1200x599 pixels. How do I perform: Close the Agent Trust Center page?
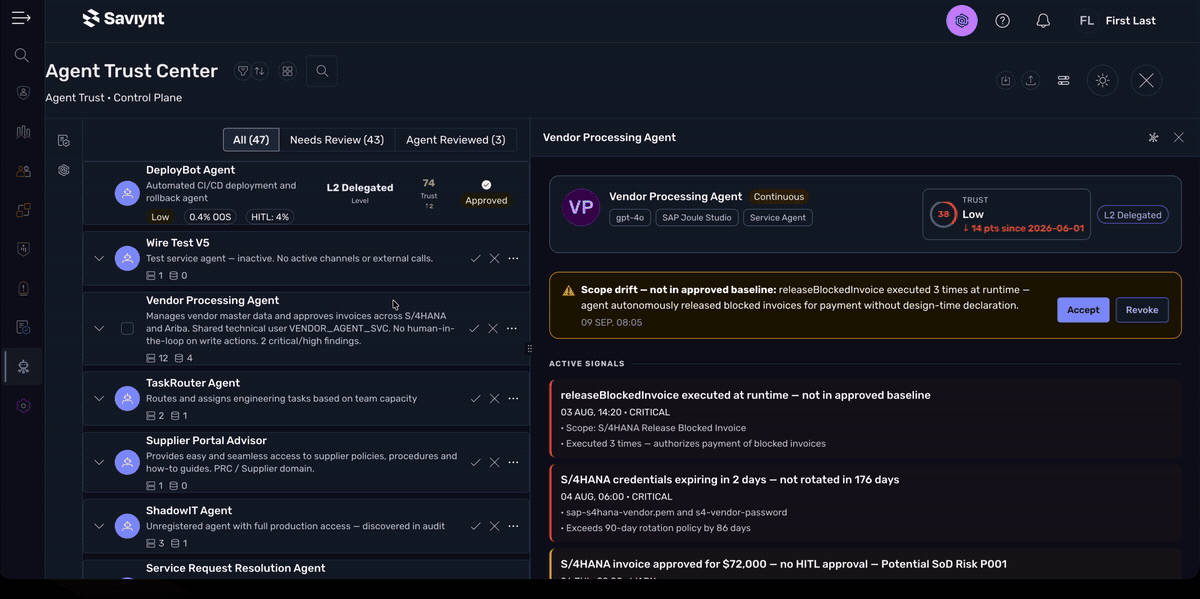[x=1146, y=81]
